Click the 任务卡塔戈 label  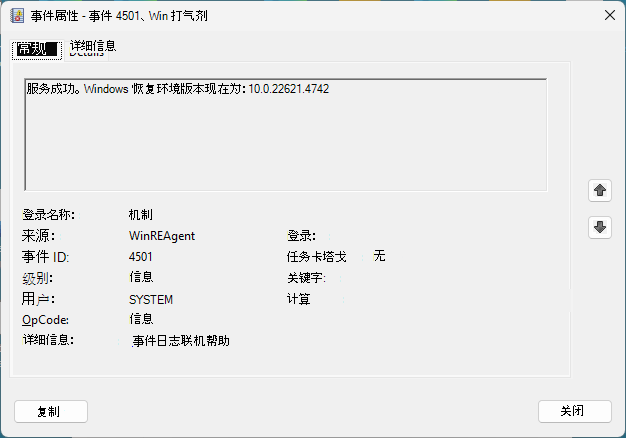[x=317, y=257]
